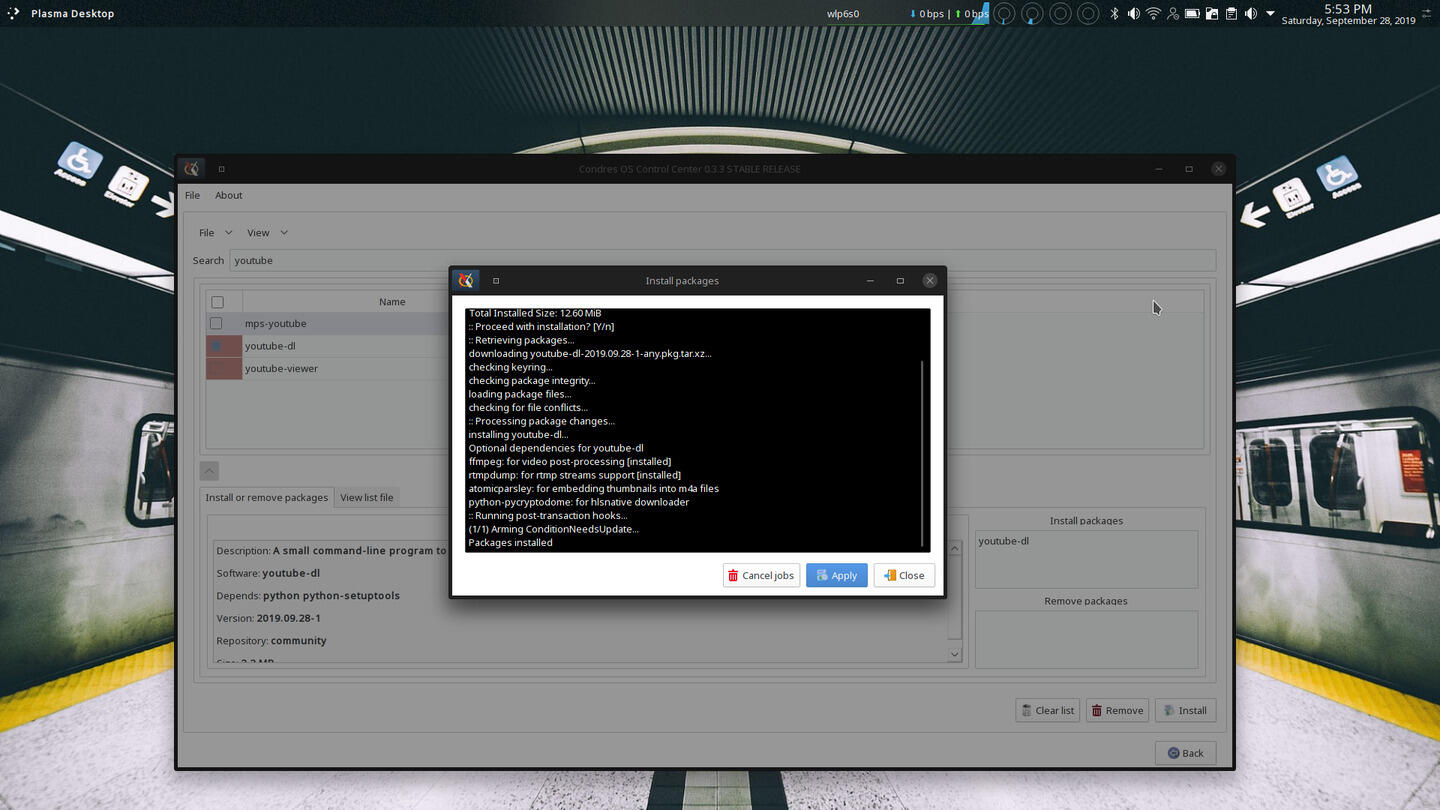Open the File dropdown below menu bar

(x=215, y=233)
